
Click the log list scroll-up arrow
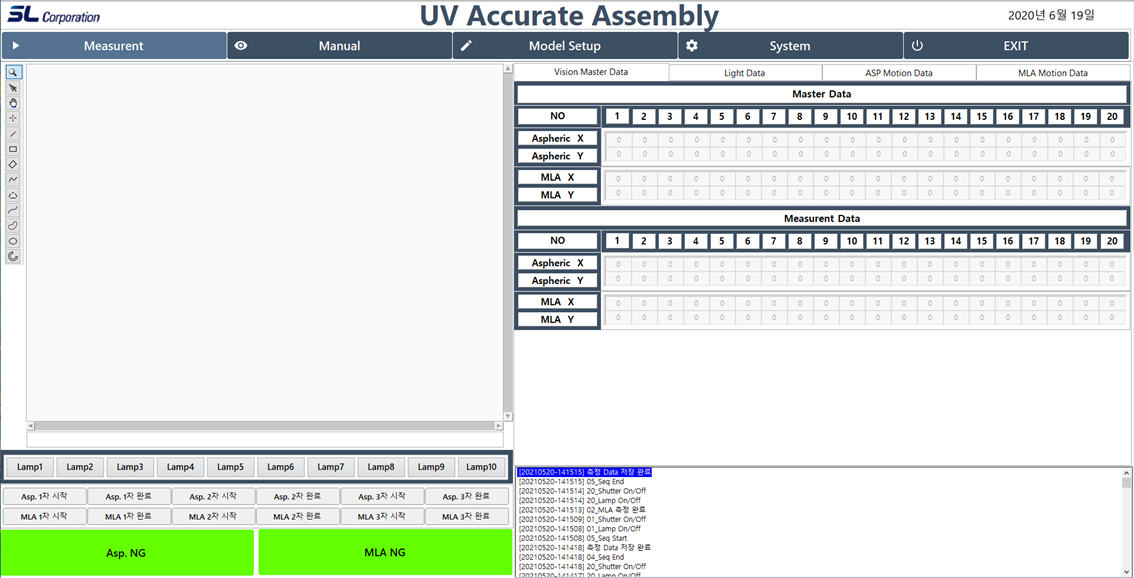point(1127,472)
